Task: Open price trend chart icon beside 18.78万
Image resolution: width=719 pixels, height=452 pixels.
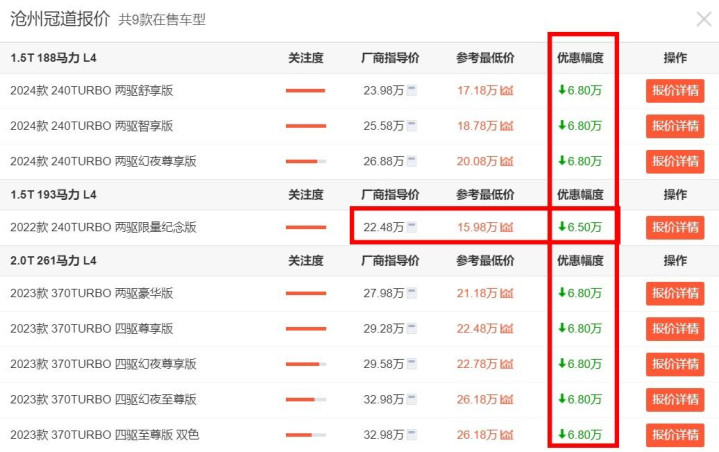Action: pyautogui.click(x=507, y=126)
